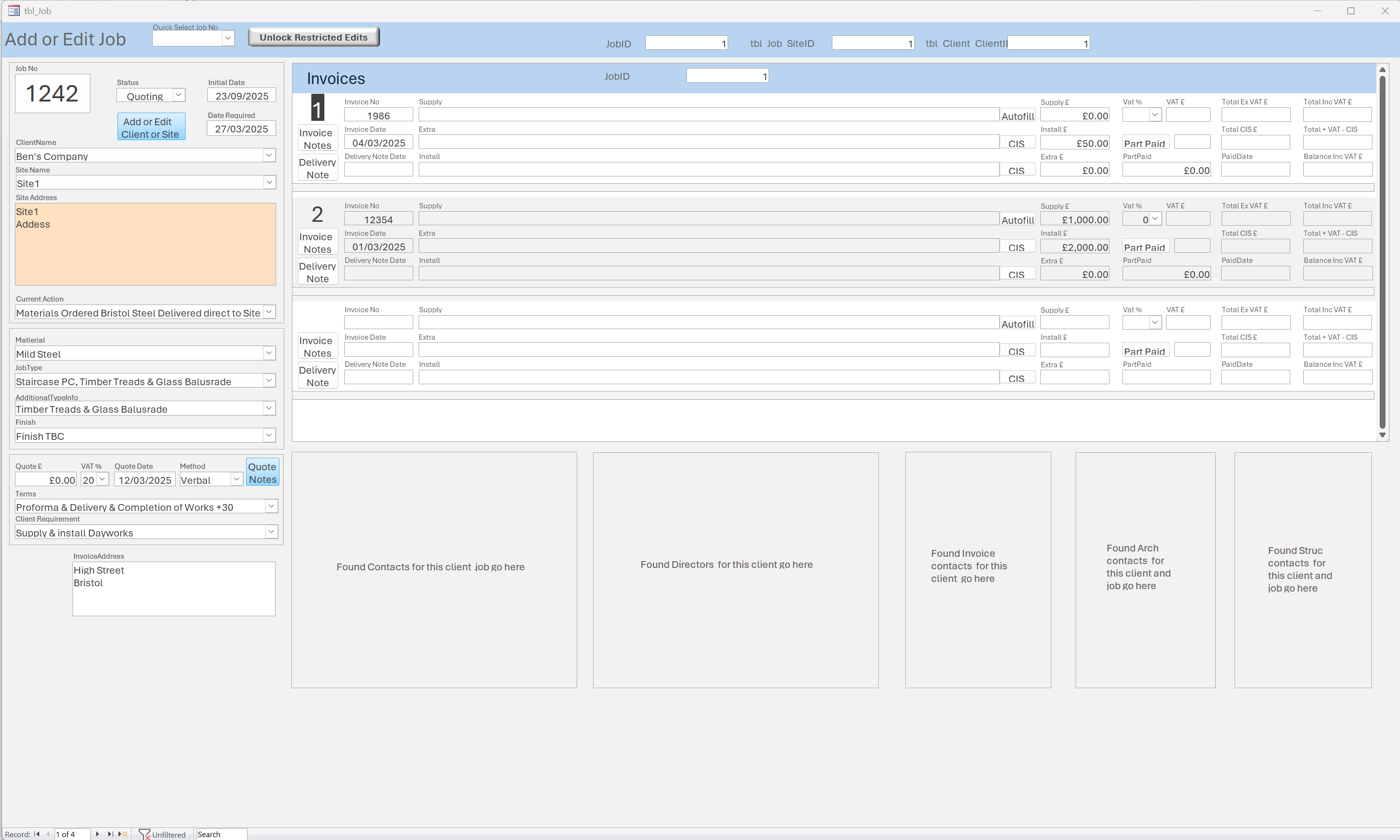Expand the ClientName combo box

pyautogui.click(x=269, y=155)
